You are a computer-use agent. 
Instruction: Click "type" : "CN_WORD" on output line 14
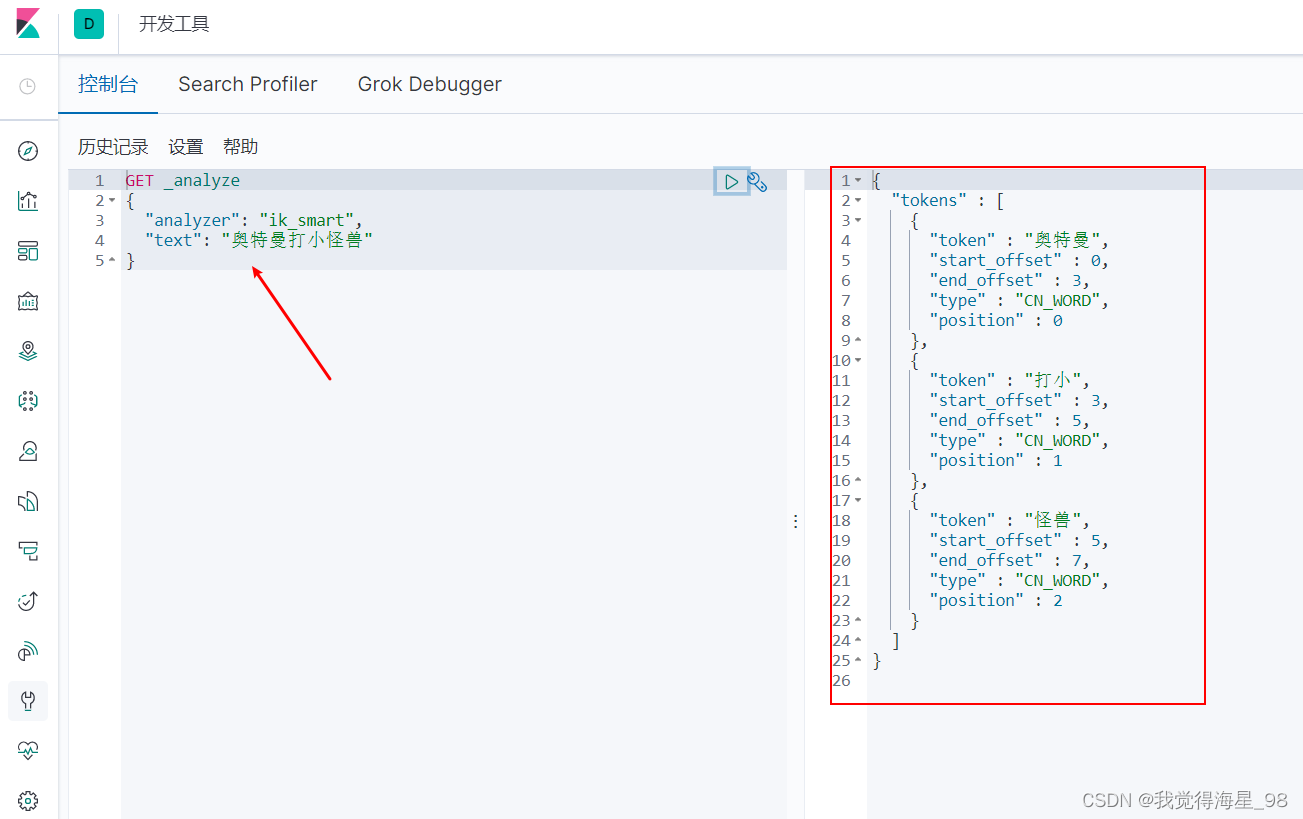tap(1019, 441)
